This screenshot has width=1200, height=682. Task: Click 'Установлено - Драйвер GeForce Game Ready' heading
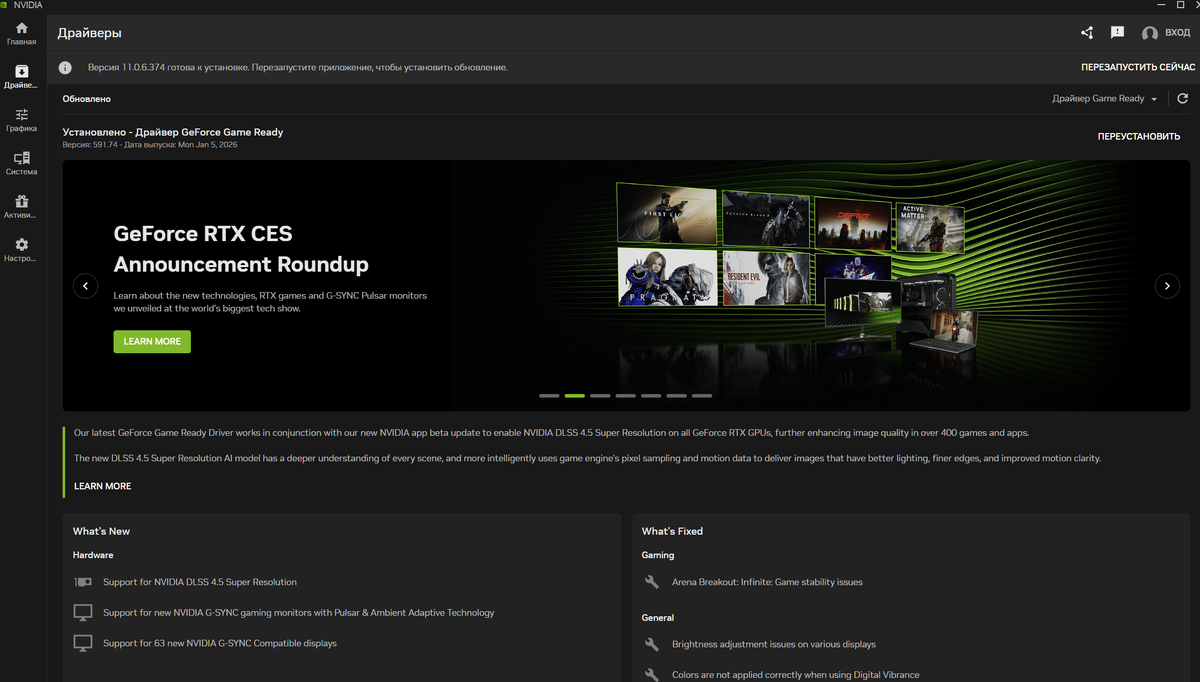click(x=173, y=132)
